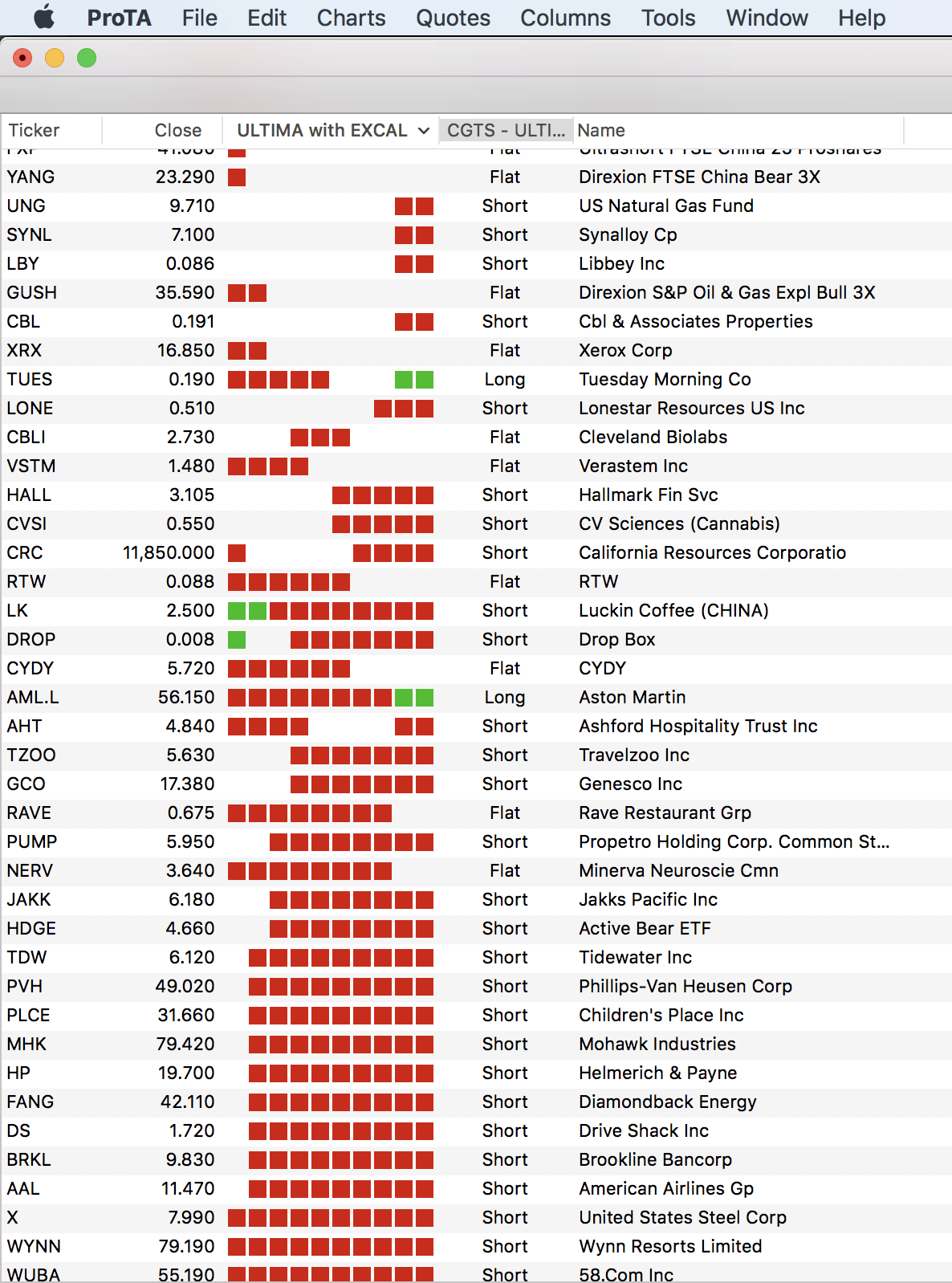952x1283 pixels.
Task: Click the CYDY ticker
Action: click(x=30, y=668)
